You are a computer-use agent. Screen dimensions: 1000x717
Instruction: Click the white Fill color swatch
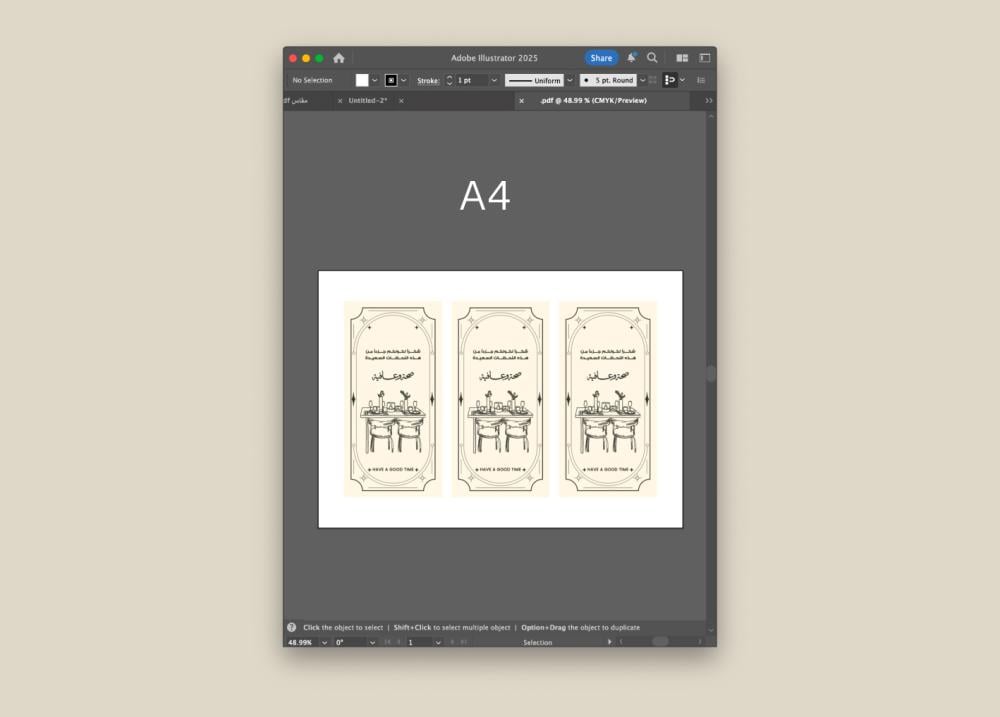click(362, 80)
